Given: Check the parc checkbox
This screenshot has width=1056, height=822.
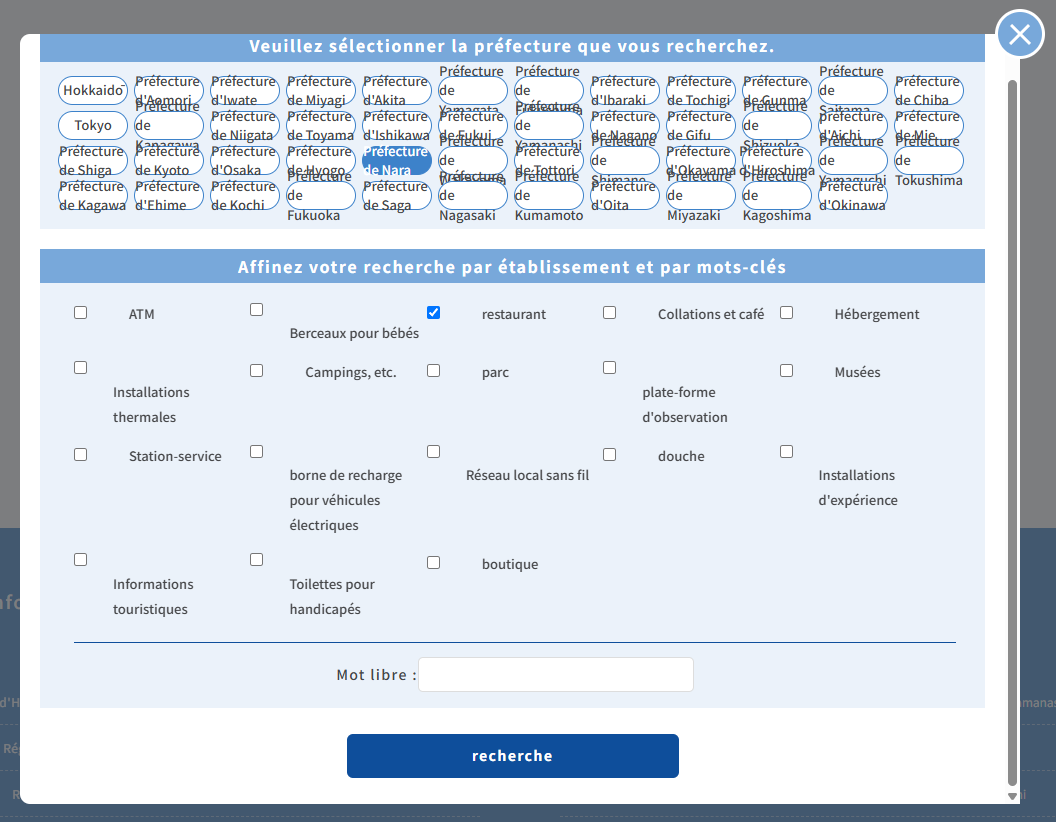Looking at the screenshot, I should click(433, 371).
